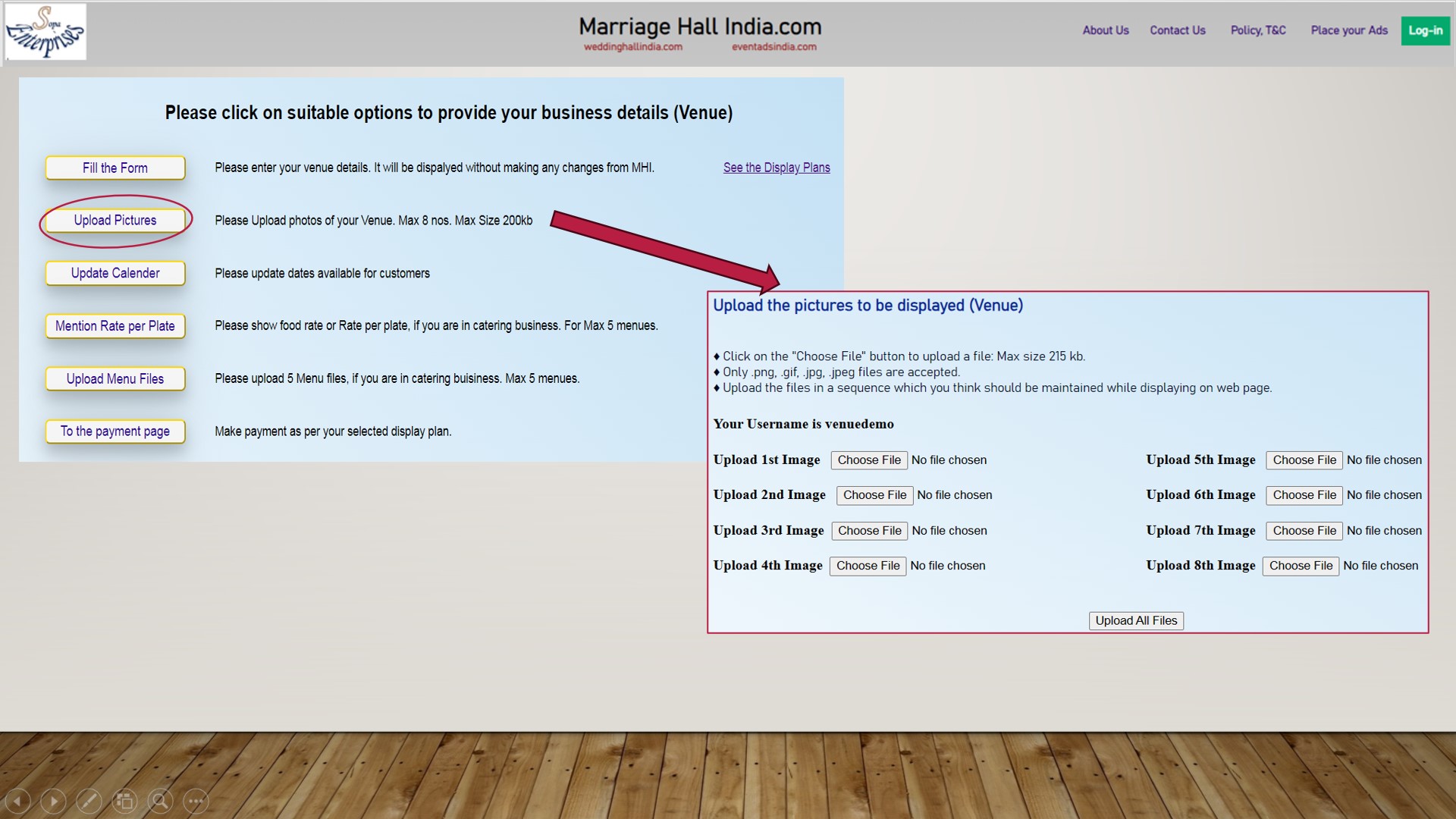This screenshot has height=819, width=1456.
Task: Click 'Your Username is venuedemo' text
Action: [x=803, y=424]
